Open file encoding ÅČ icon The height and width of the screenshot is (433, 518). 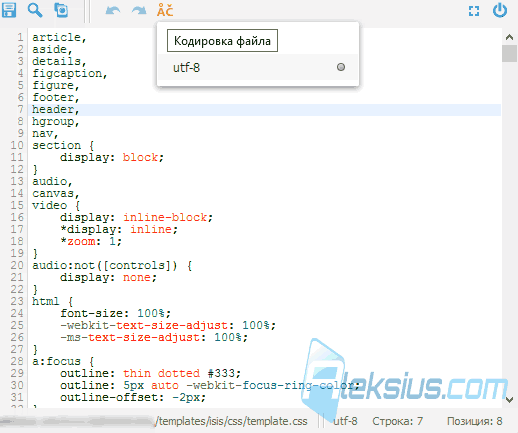coord(165,10)
